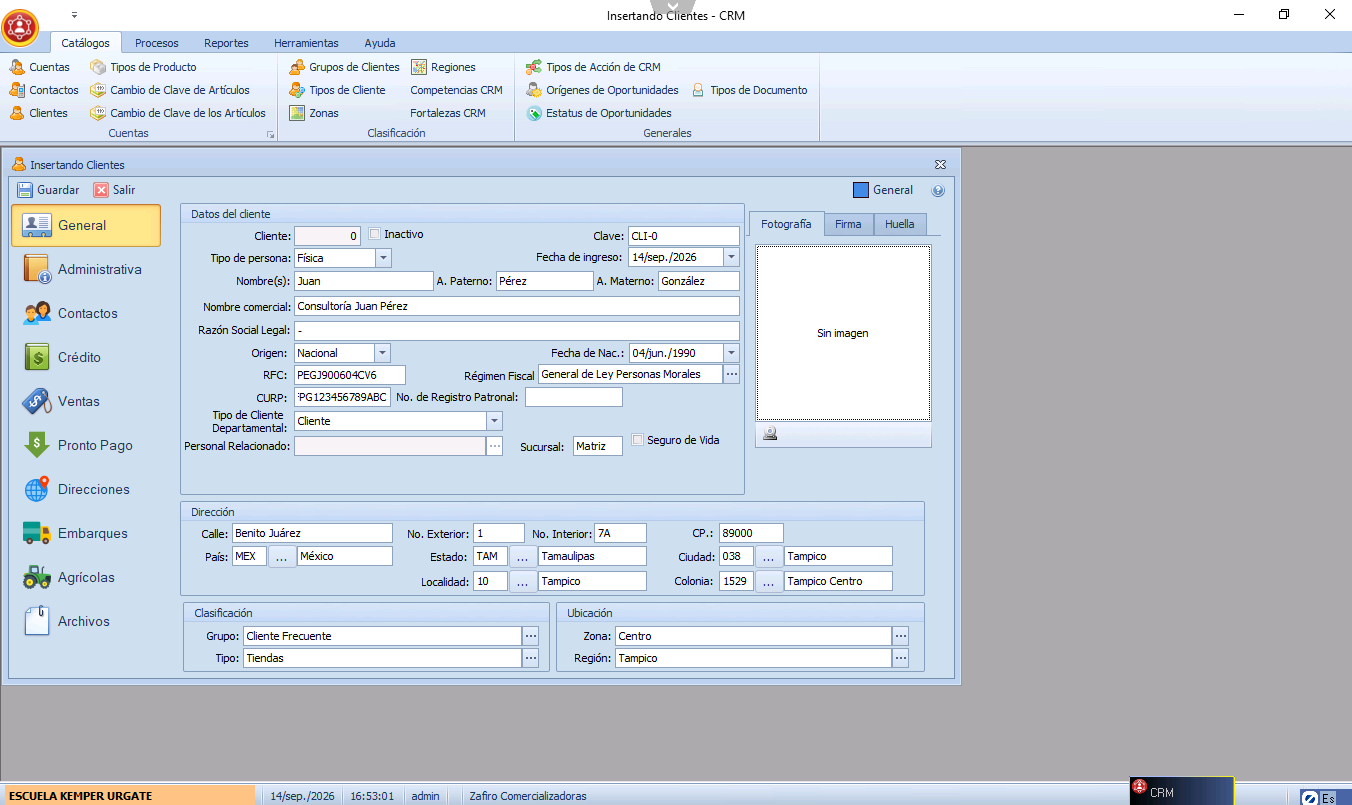Image resolution: width=1352 pixels, height=805 pixels.
Task: Open Tipos de Acción de CRM
Action: coord(593,67)
